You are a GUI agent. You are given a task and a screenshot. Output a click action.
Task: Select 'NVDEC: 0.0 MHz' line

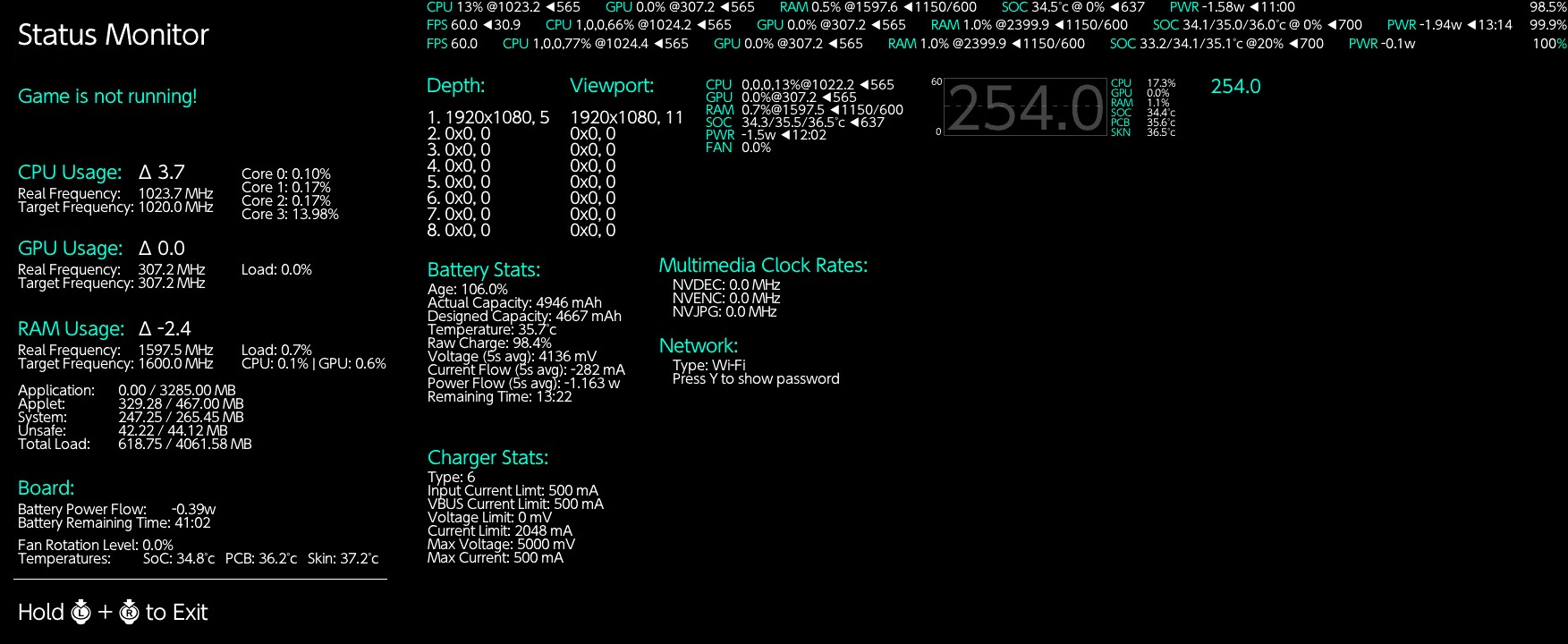[726, 284]
